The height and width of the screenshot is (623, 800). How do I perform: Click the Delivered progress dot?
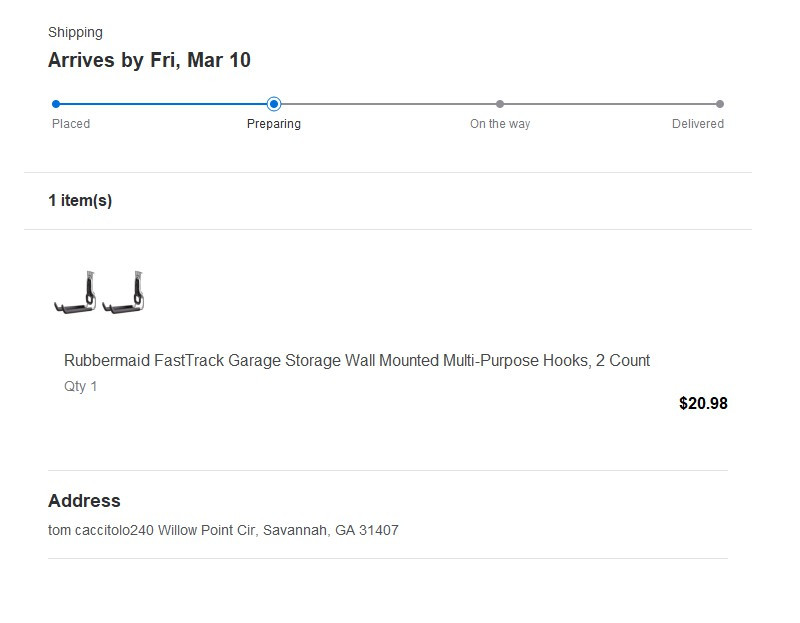pos(719,104)
